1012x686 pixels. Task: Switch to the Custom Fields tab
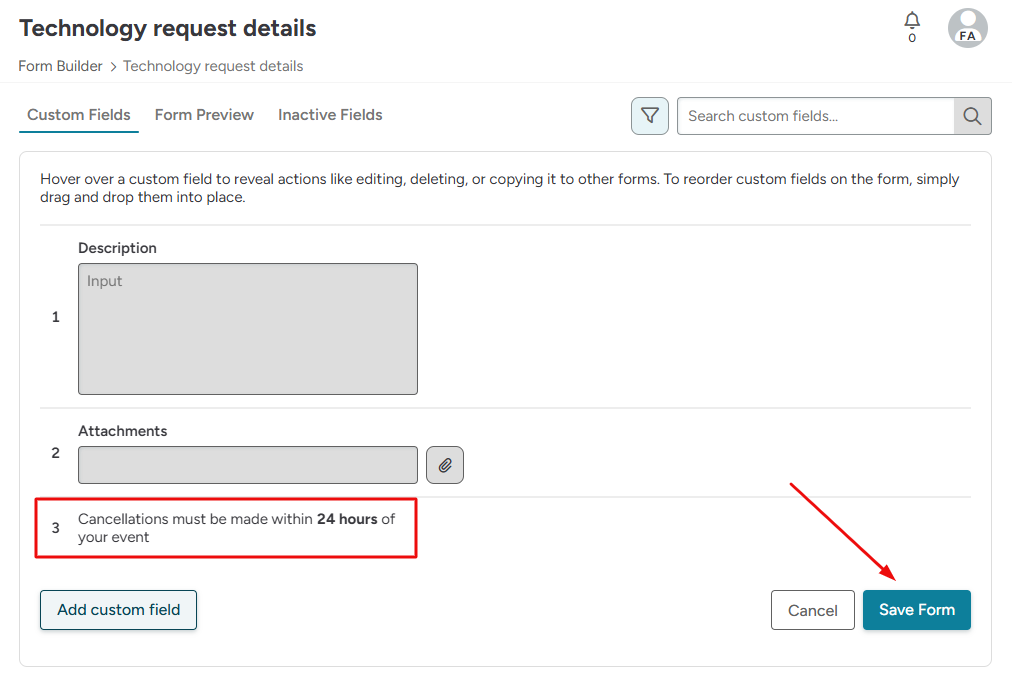click(x=79, y=115)
